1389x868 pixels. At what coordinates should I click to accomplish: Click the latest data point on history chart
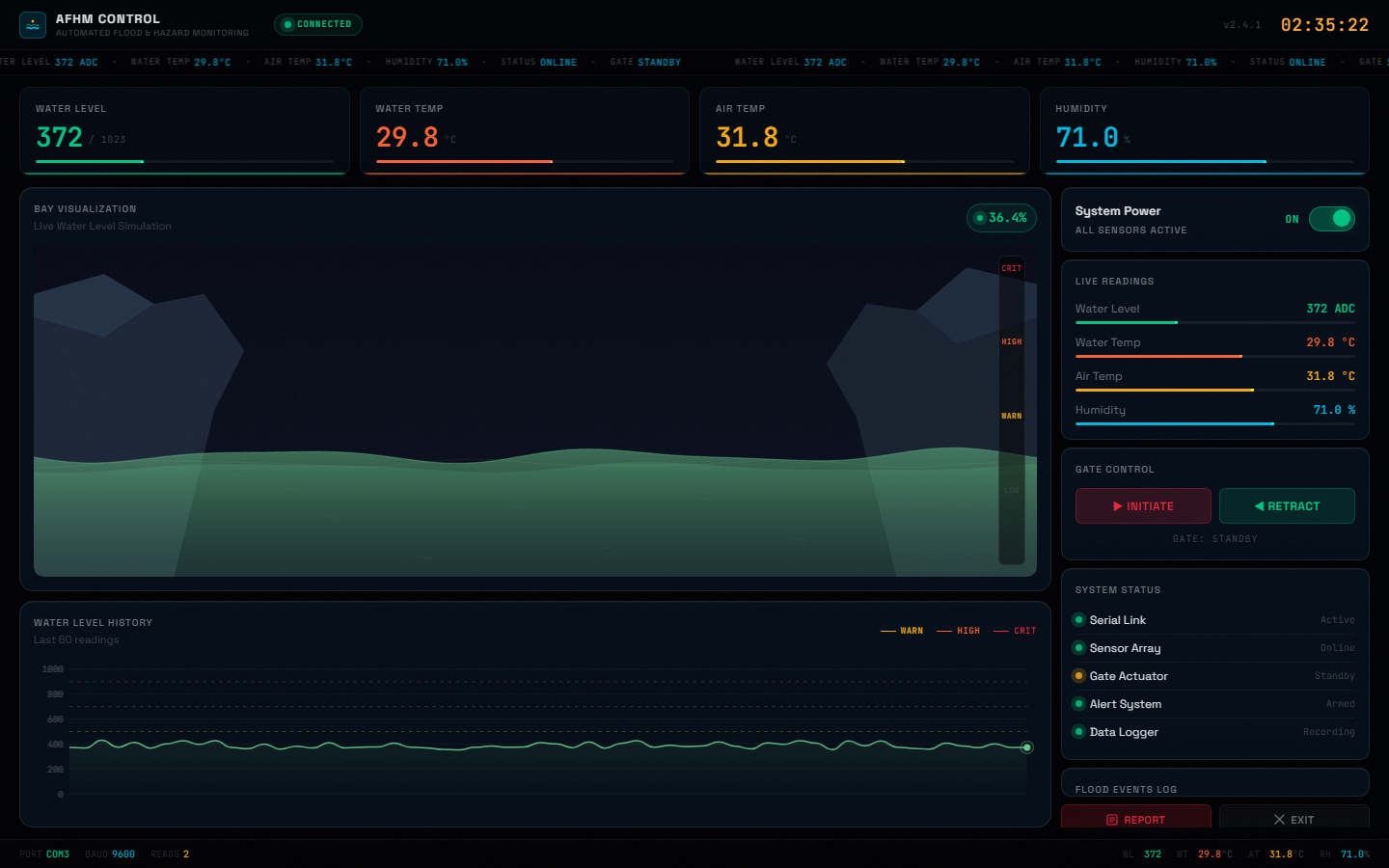tap(1027, 747)
